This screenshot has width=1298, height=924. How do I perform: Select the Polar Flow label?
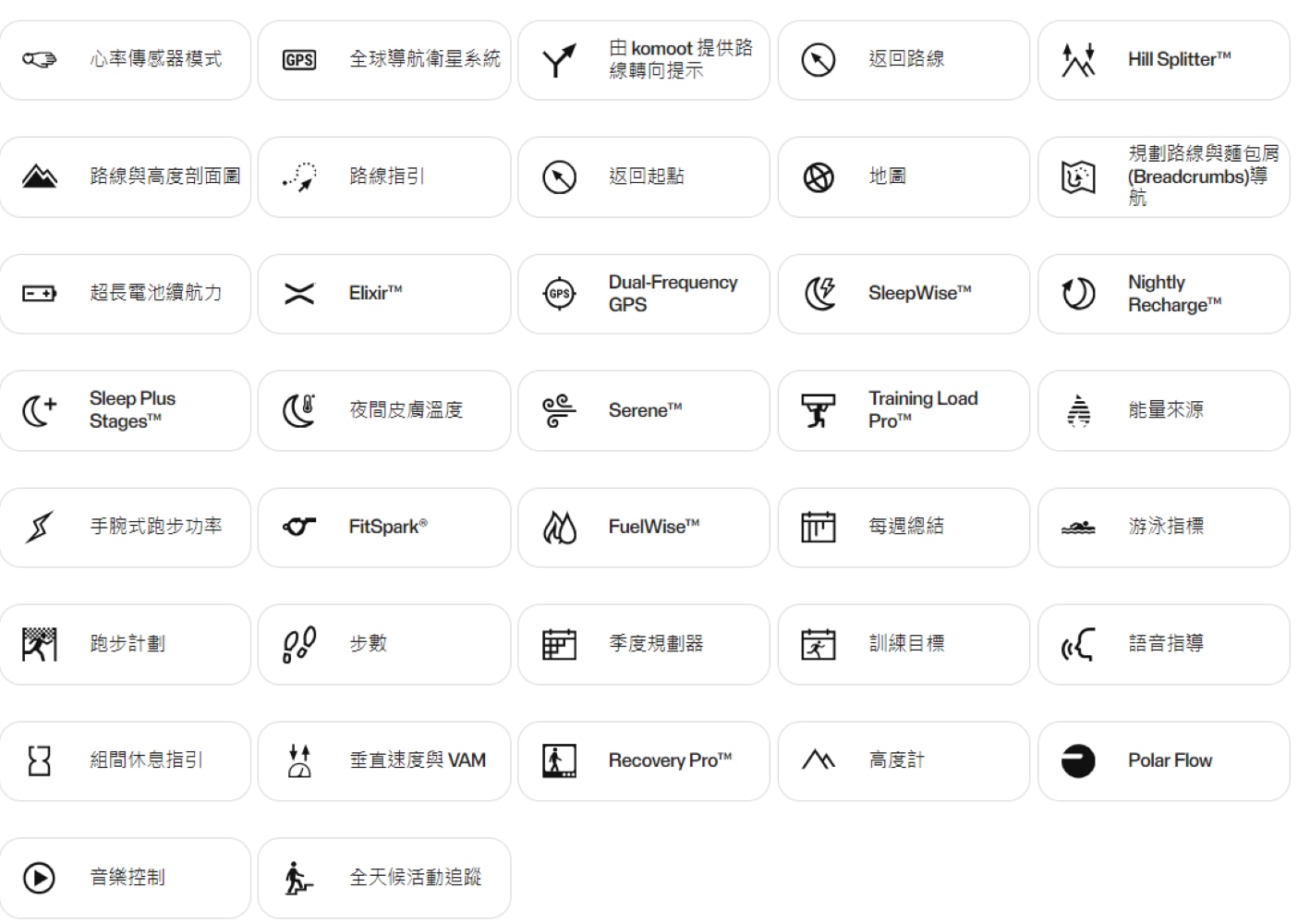tap(1171, 760)
